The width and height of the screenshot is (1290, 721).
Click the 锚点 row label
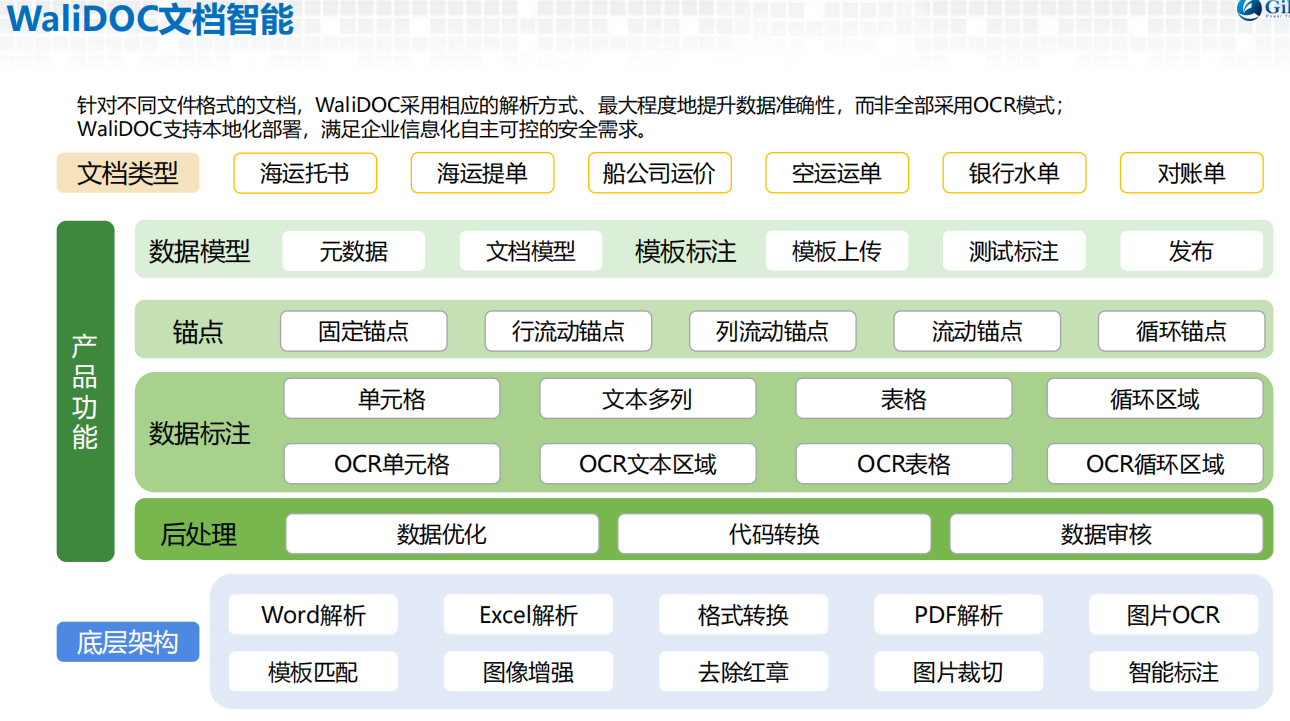(198, 332)
